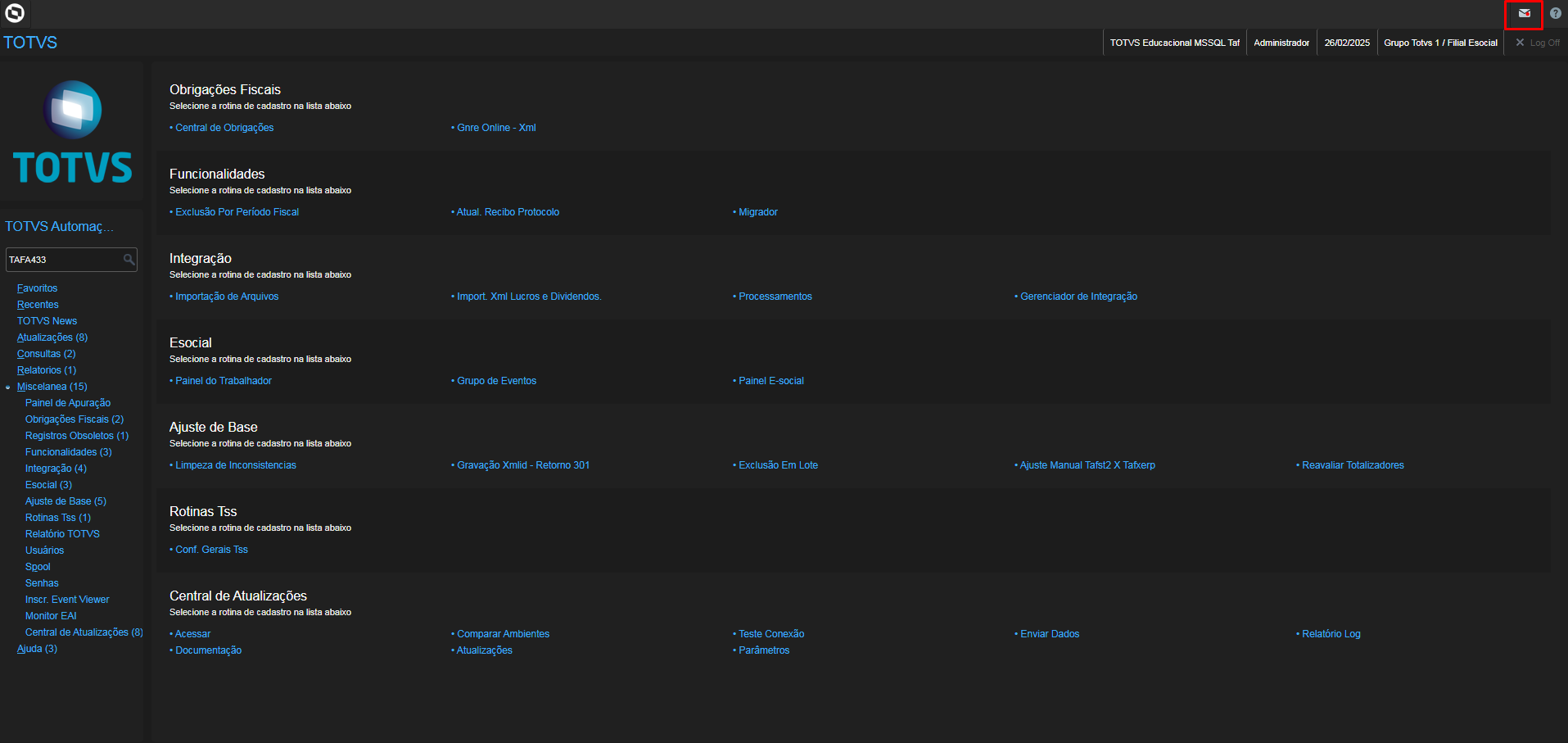Click the date 26/02/2025 in the header
Viewport: 1568px width, 743px height.
(x=1347, y=43)
